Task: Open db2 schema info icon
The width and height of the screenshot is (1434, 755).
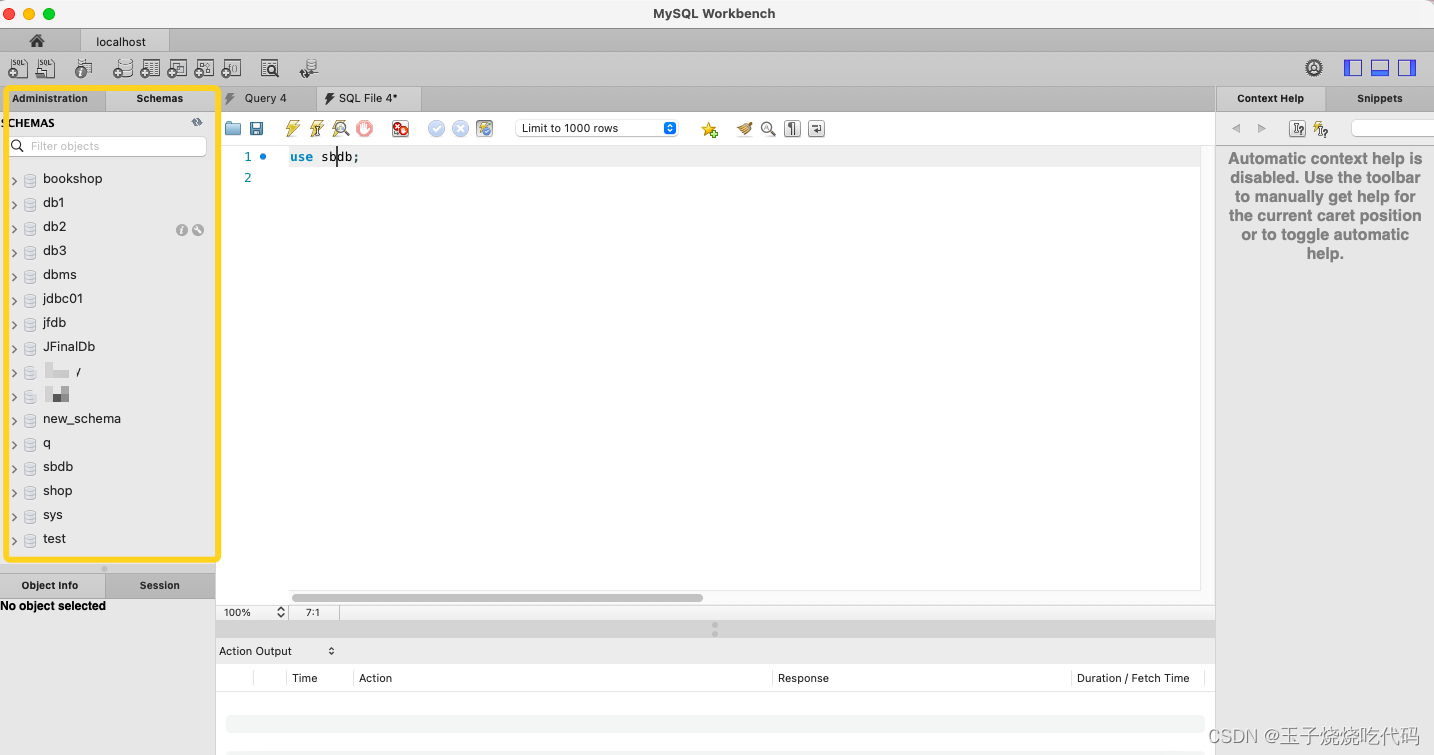Action: 182,229
